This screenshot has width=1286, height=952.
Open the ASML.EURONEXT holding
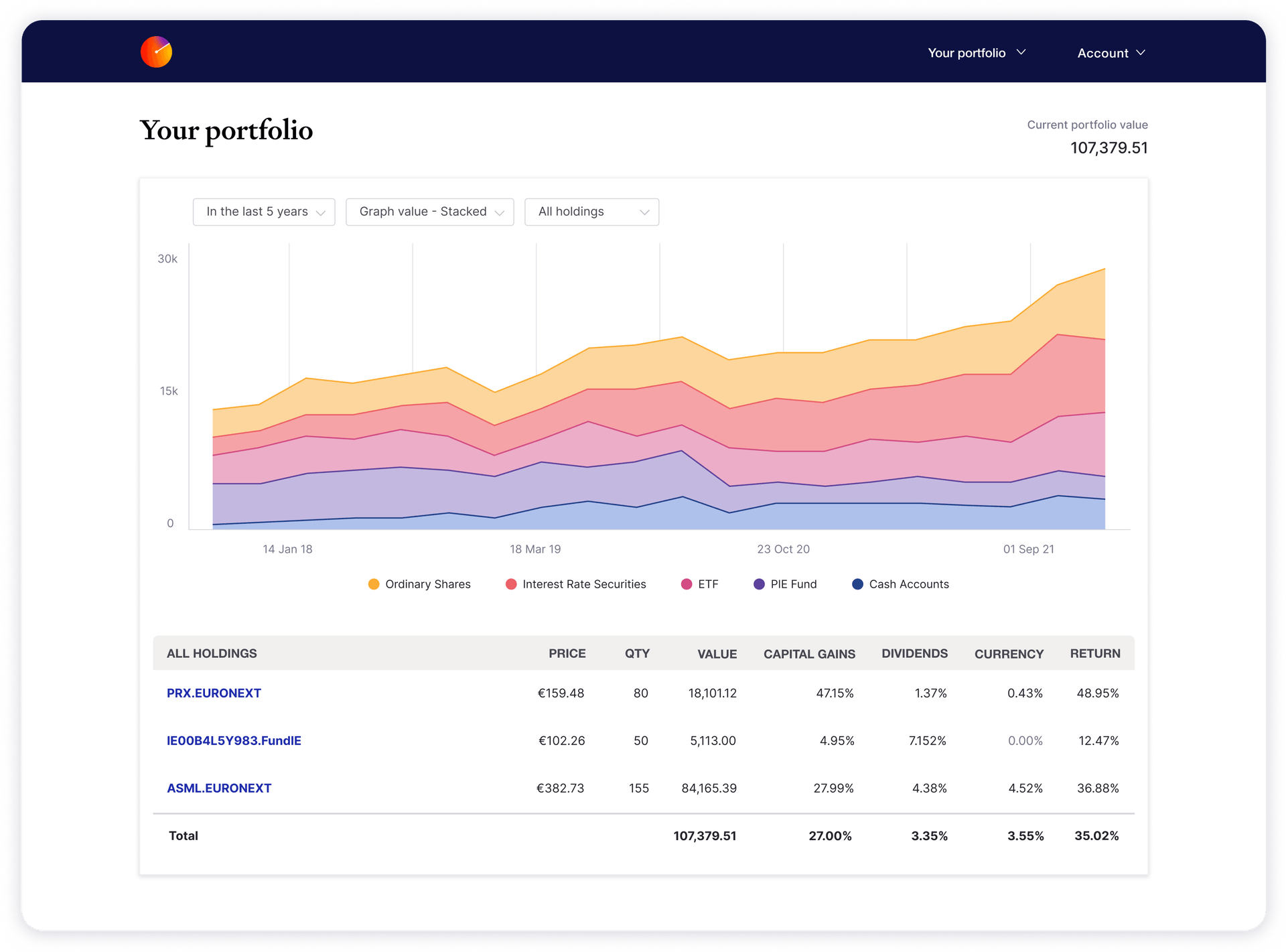219,788
